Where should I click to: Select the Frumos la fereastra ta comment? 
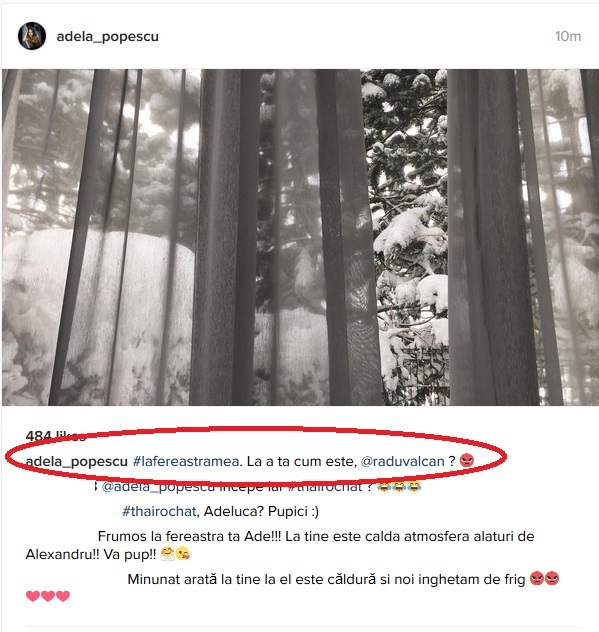[280, 545]
